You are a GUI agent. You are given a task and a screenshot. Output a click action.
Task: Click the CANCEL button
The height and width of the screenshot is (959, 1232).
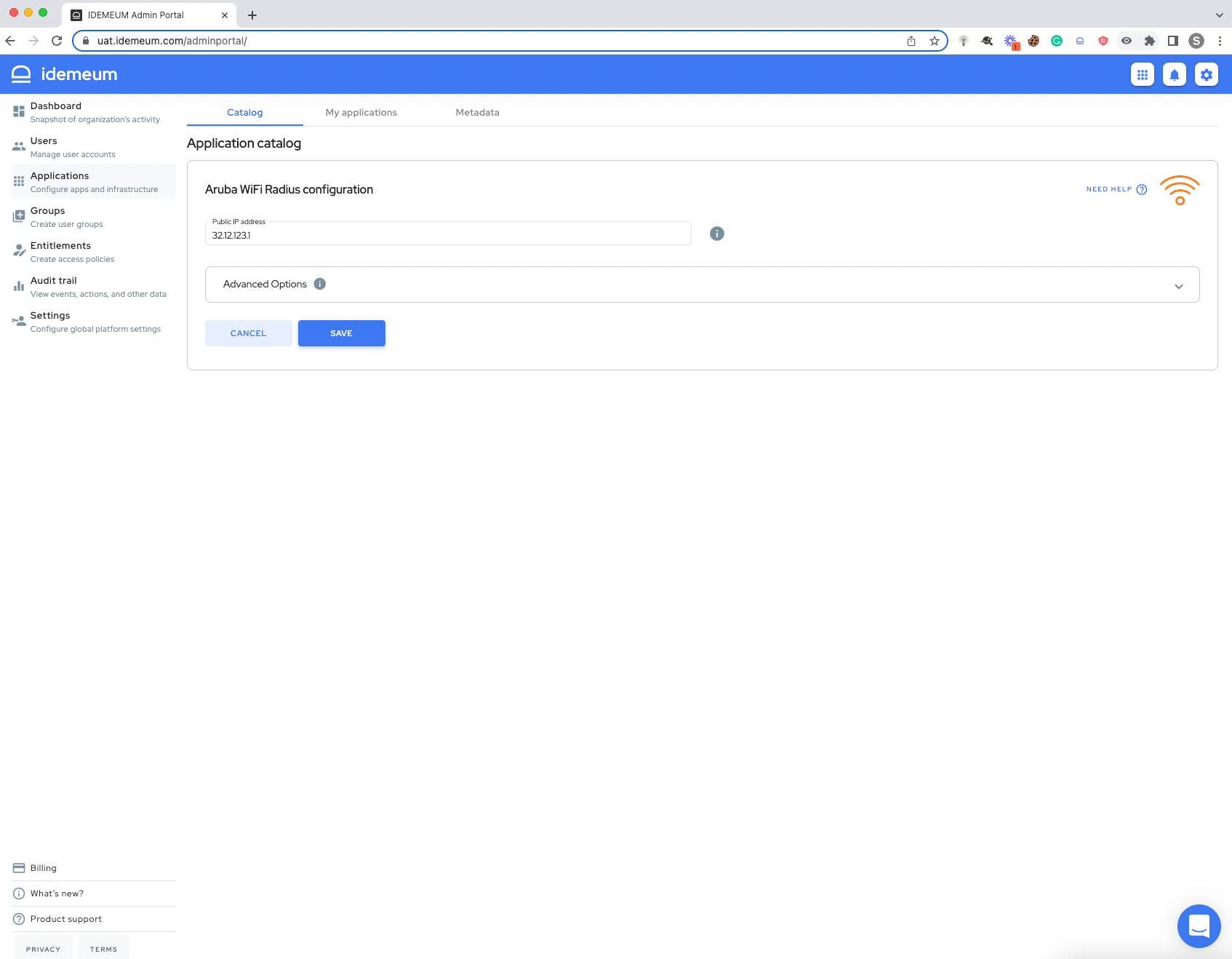249,333
